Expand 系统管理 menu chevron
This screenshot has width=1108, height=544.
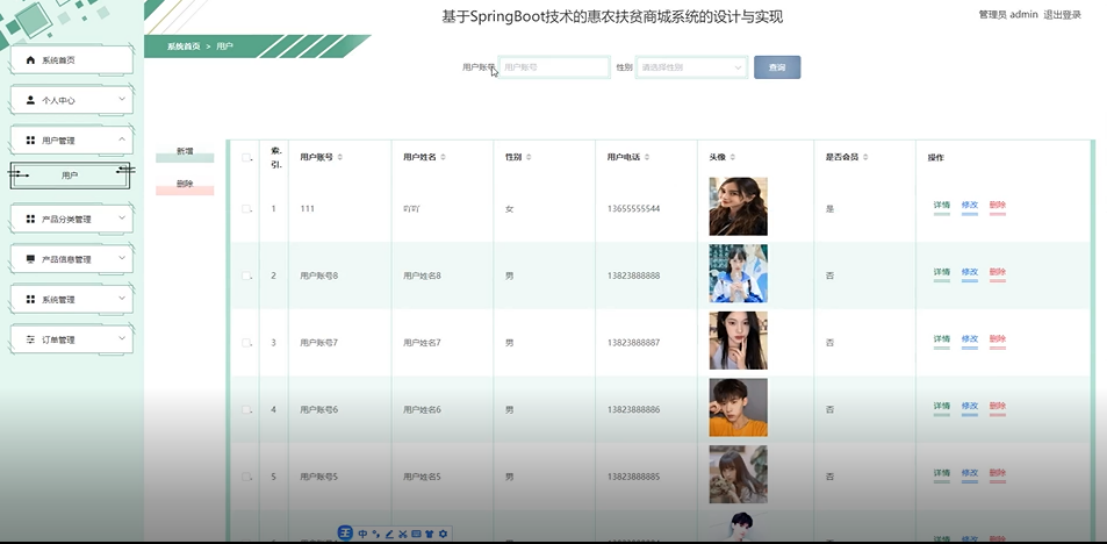(122, 299)
